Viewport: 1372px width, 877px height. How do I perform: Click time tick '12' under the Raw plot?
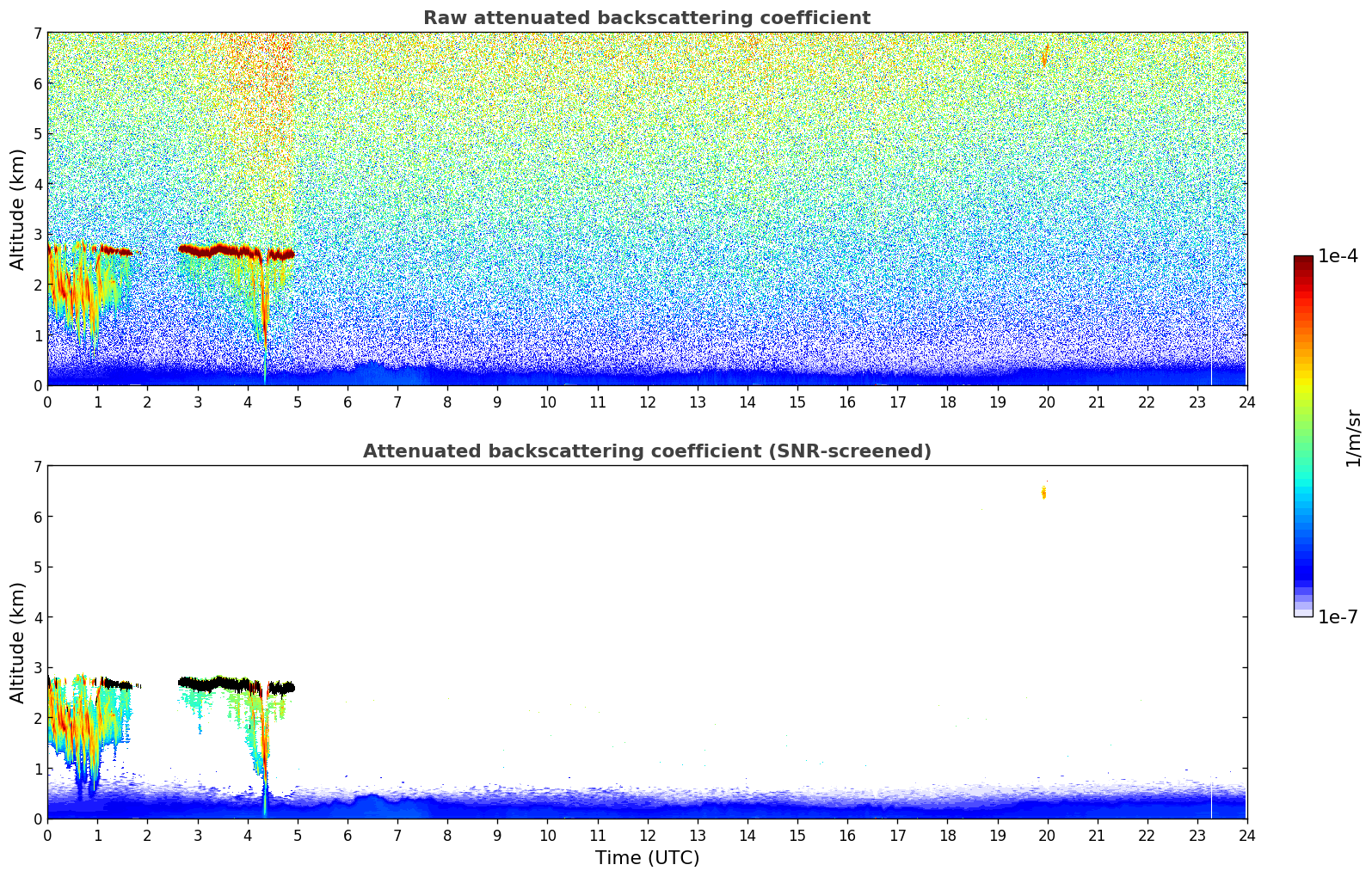pyautogui.click(x=647, y=402)
